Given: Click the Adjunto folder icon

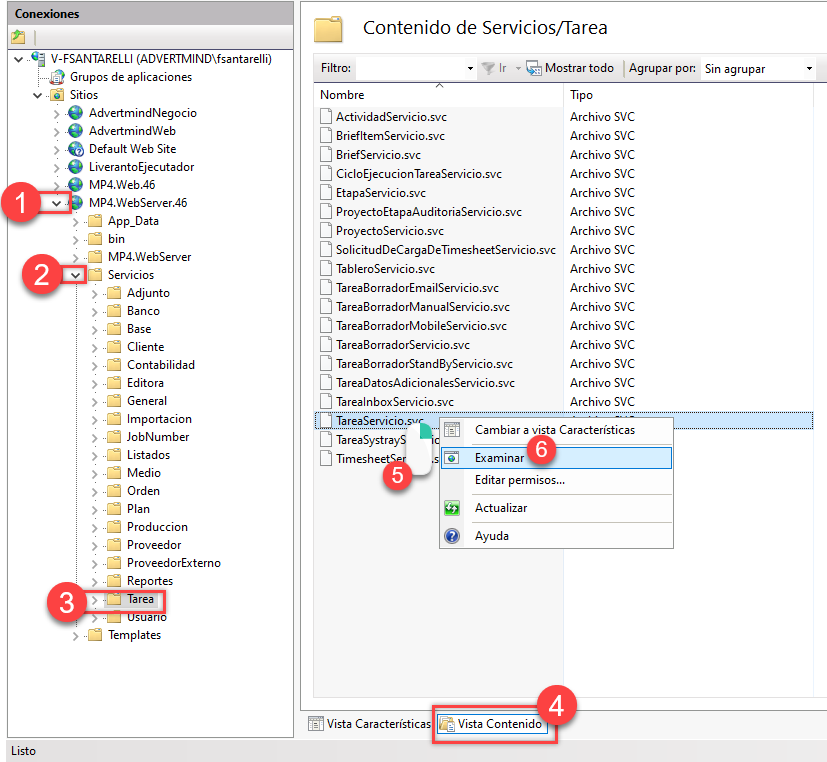Looking at the screenshot, I should click(114, 293).
